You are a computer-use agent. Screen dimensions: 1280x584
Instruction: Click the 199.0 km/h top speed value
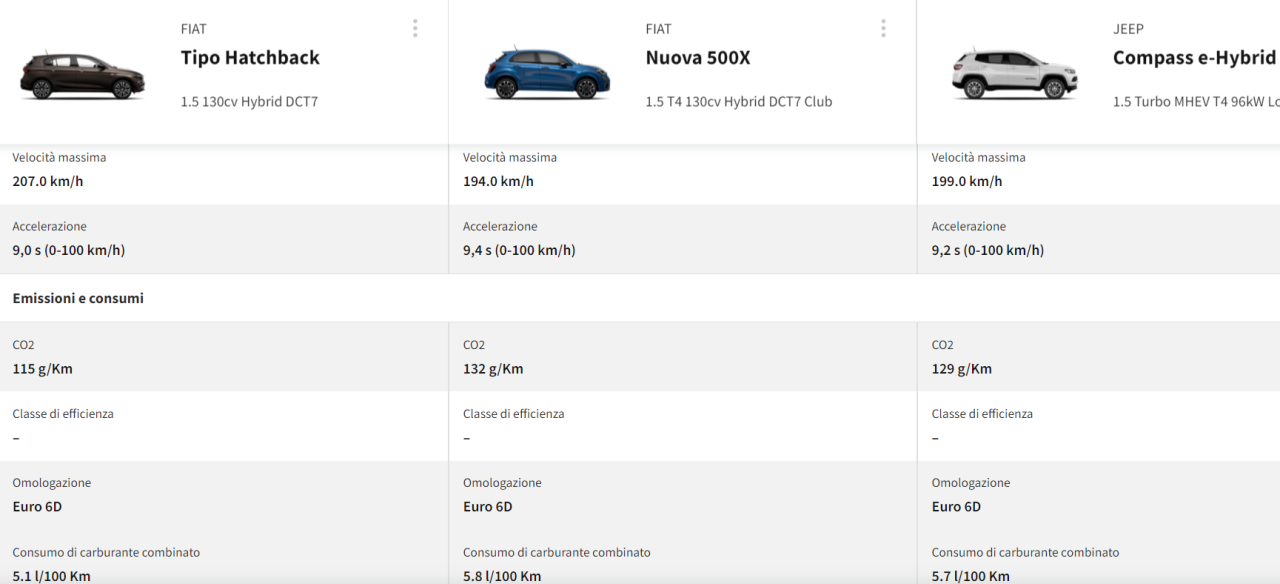point(967,181)
